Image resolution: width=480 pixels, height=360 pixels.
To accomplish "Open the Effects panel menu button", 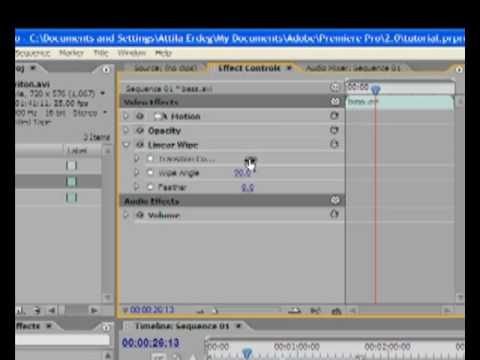I will (106, 327).
